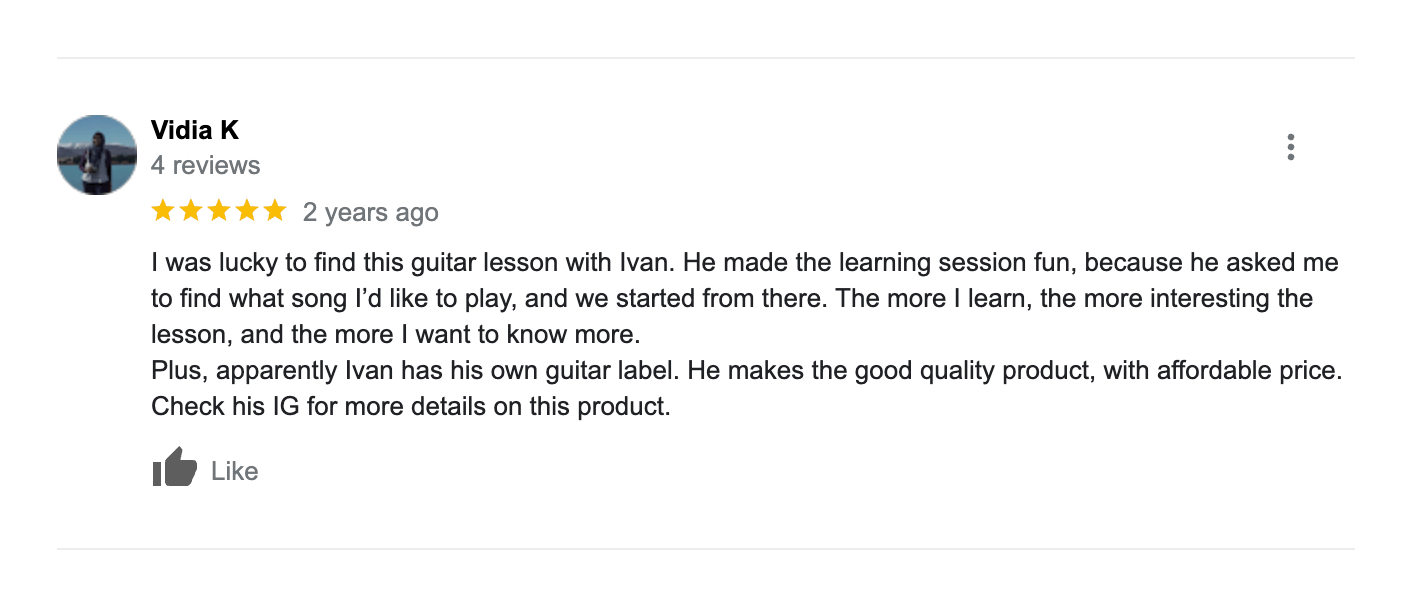This screenshot has width=1412, height=607.
Task: Open the overflow menu to report this review
Action: tap(1291, 147)
